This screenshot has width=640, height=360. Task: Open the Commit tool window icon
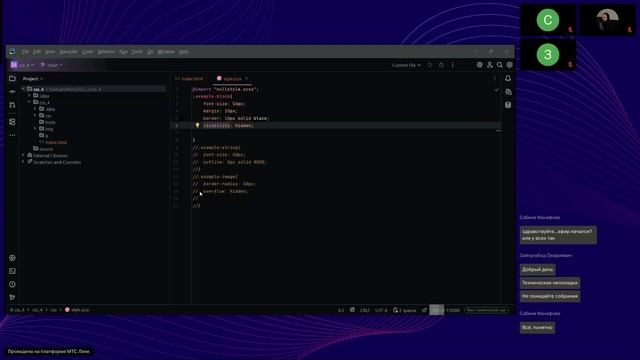(x=12, y=92)
